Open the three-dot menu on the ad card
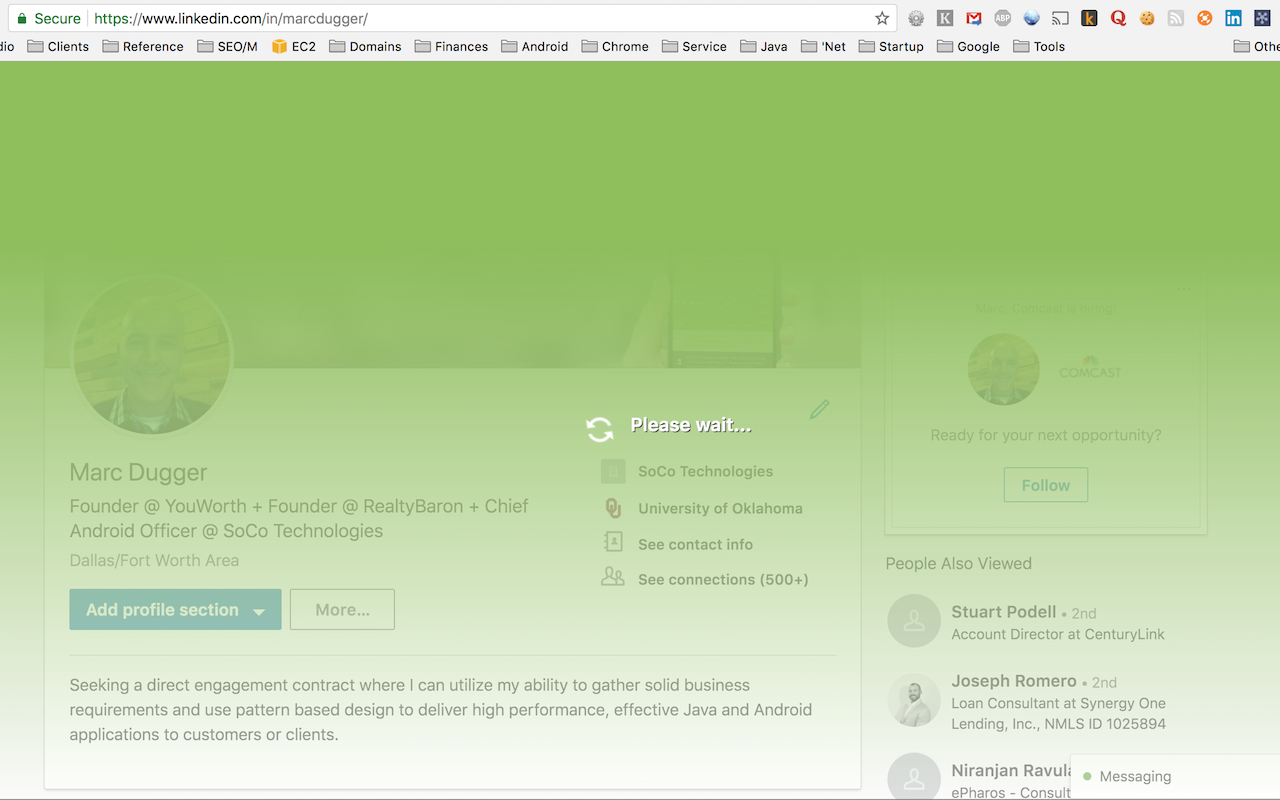1280x800 pixels. click(1184, 290)
